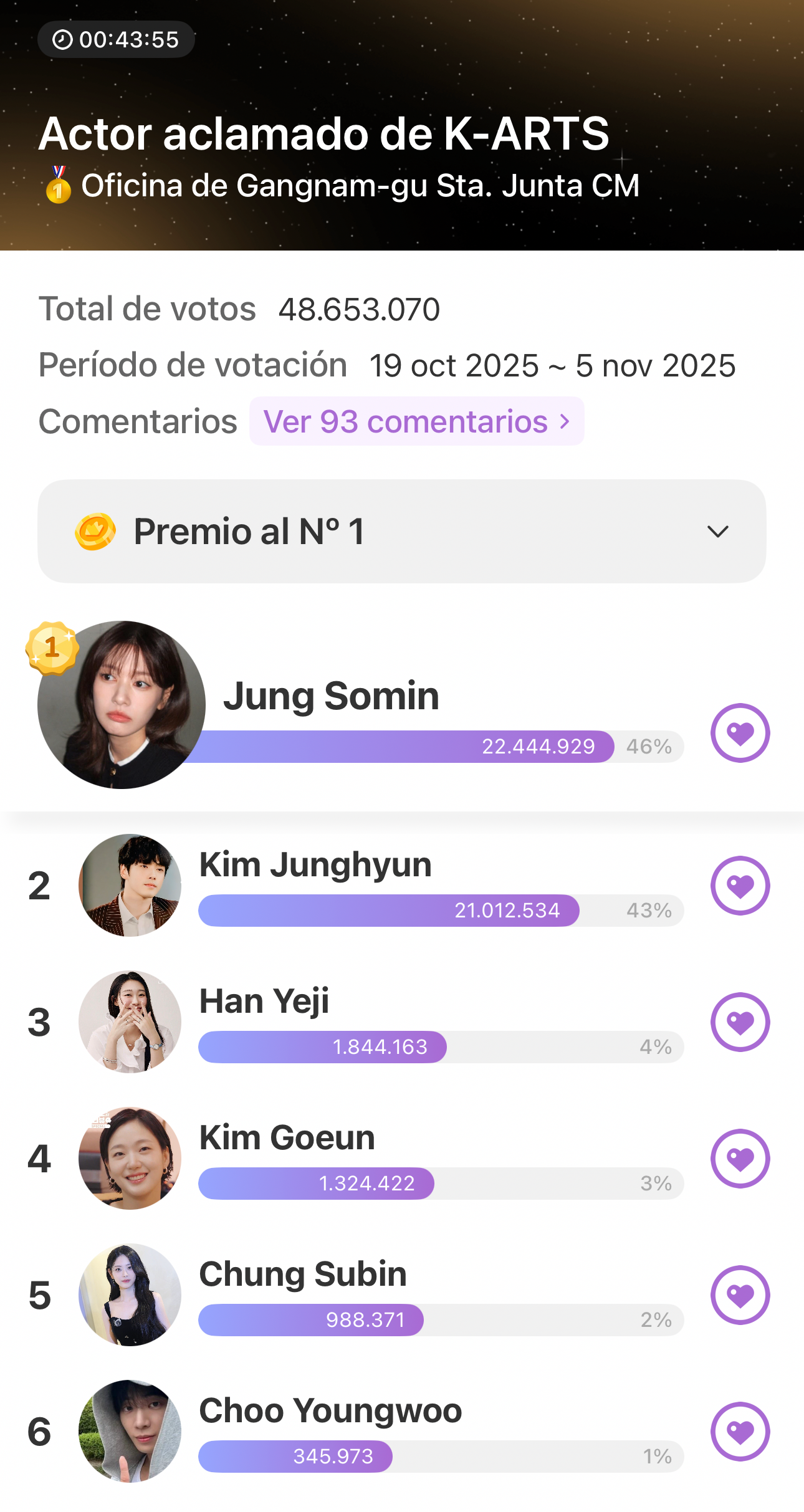Tap the heart vote icon for Kim Junghyun
The image size is (804, 1512).
point(740,886)
